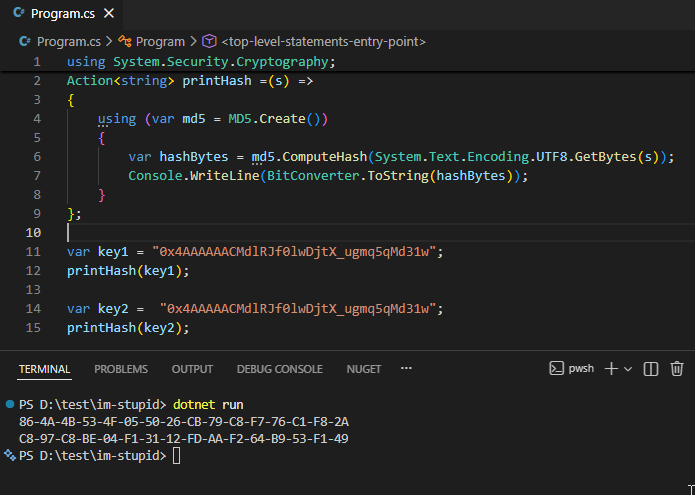The width and height of the screenshot is (695, 495).
Task: Click the method cube icon in breadcrumb
Action: [x=209, y=42]
